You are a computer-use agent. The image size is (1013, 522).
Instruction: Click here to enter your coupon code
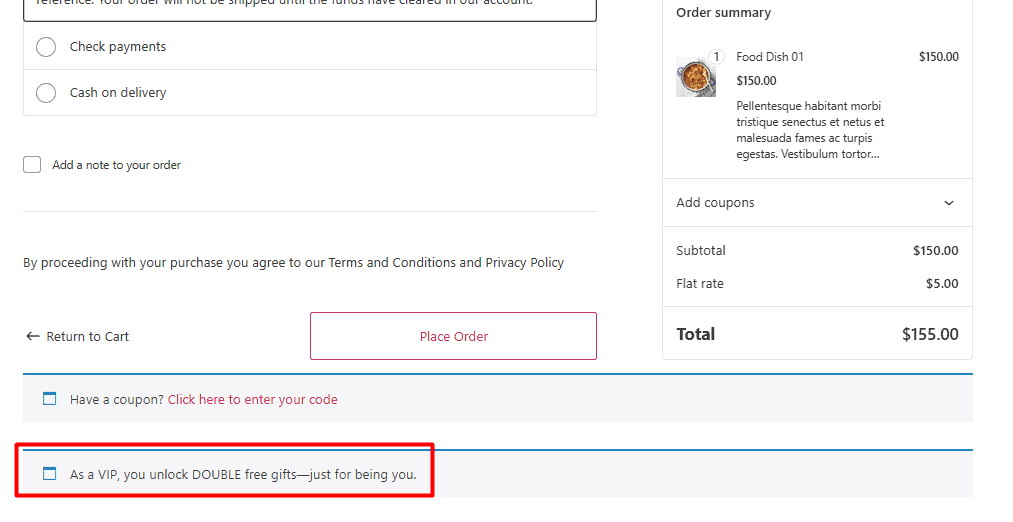pos(252,400)
